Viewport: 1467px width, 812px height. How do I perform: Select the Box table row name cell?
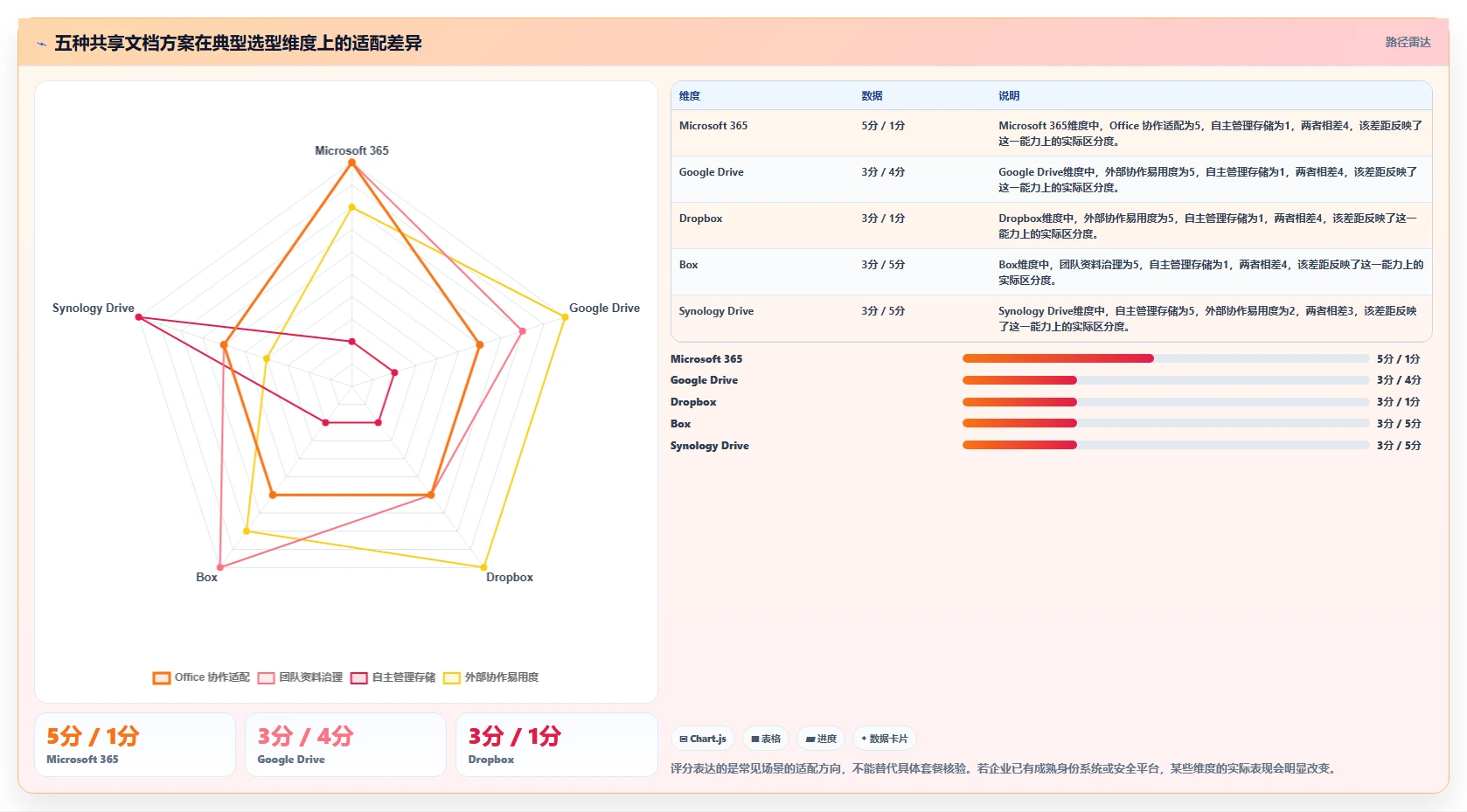click(x=688, y=265)
